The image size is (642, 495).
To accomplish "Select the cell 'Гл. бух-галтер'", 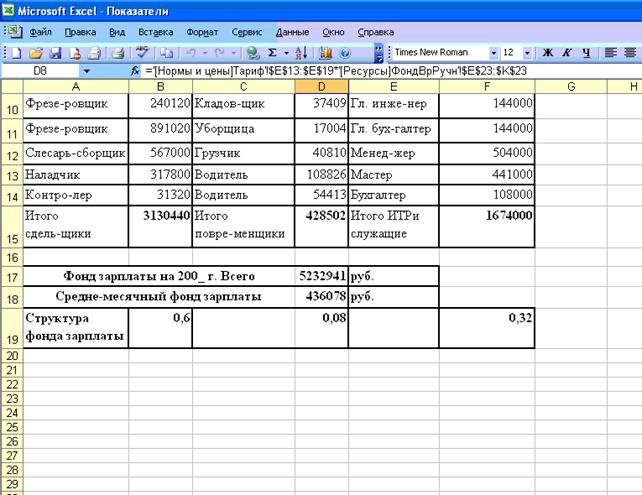I will (393, 130).
